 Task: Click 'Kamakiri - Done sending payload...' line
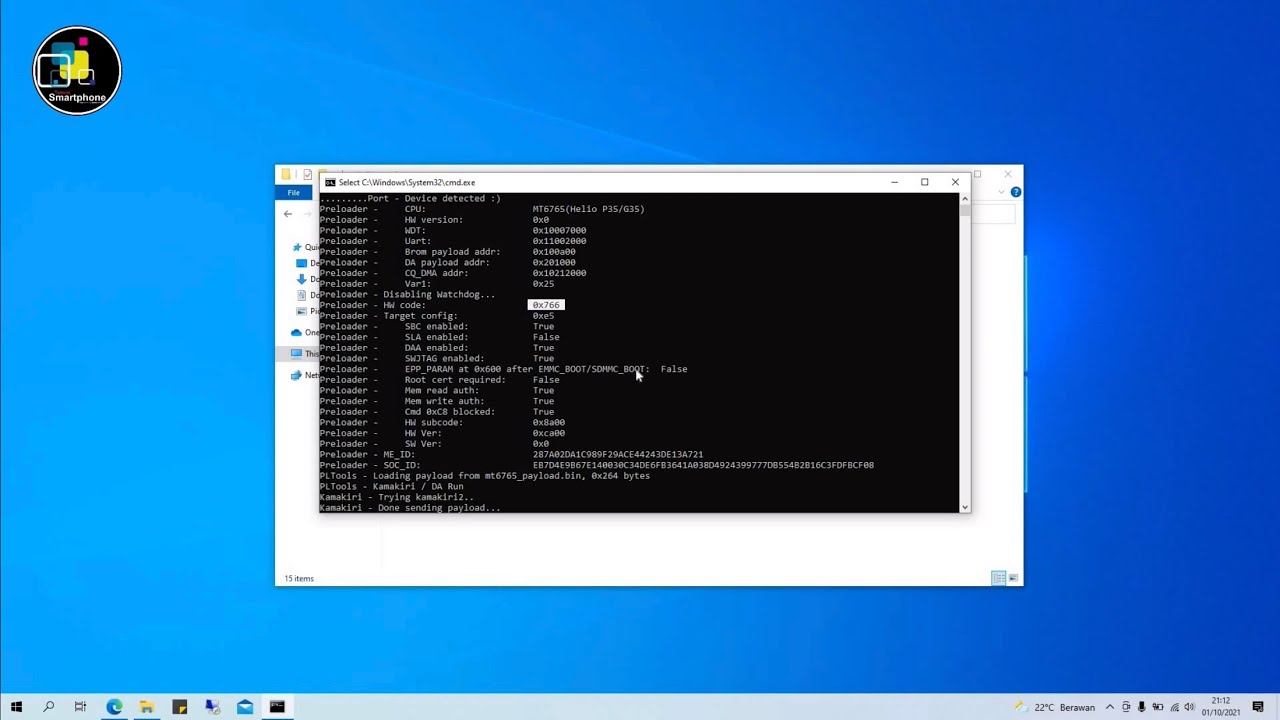[410, 508]
